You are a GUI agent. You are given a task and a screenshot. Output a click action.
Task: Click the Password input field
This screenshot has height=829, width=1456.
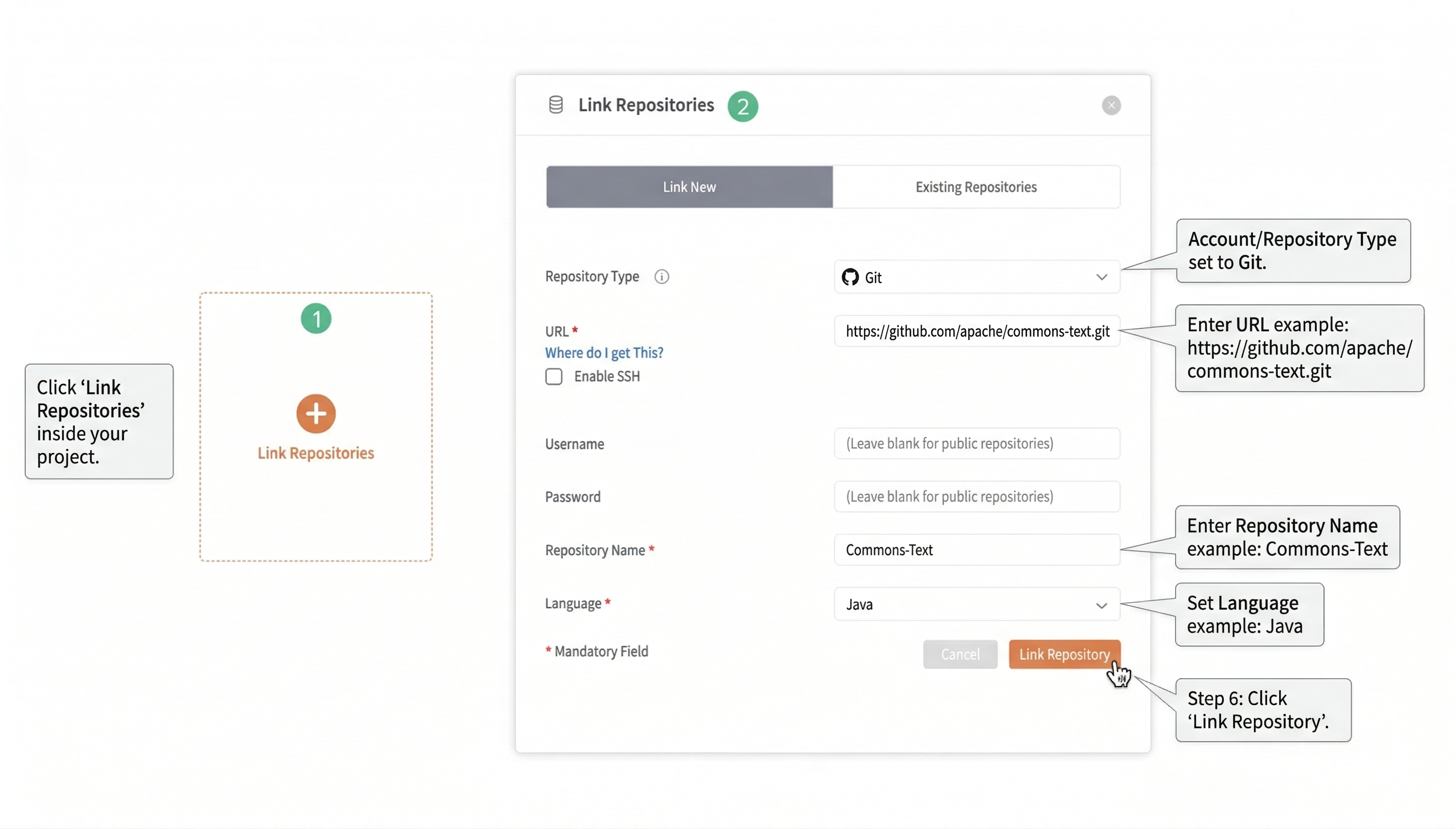pyautogui.click(x=975, y=496)
